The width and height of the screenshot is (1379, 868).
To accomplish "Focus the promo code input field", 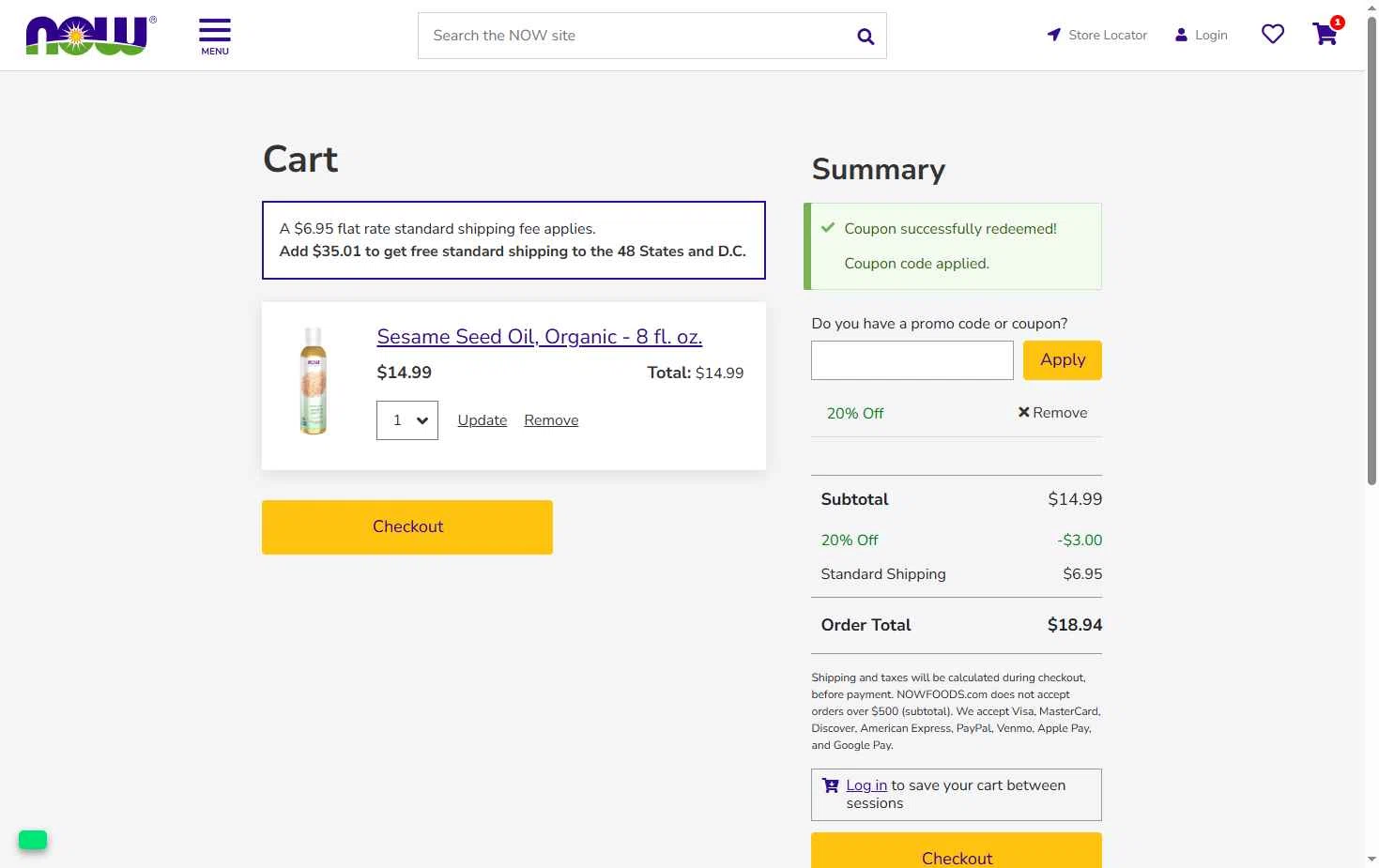I will pyautogui.click(x=912, y=360).
